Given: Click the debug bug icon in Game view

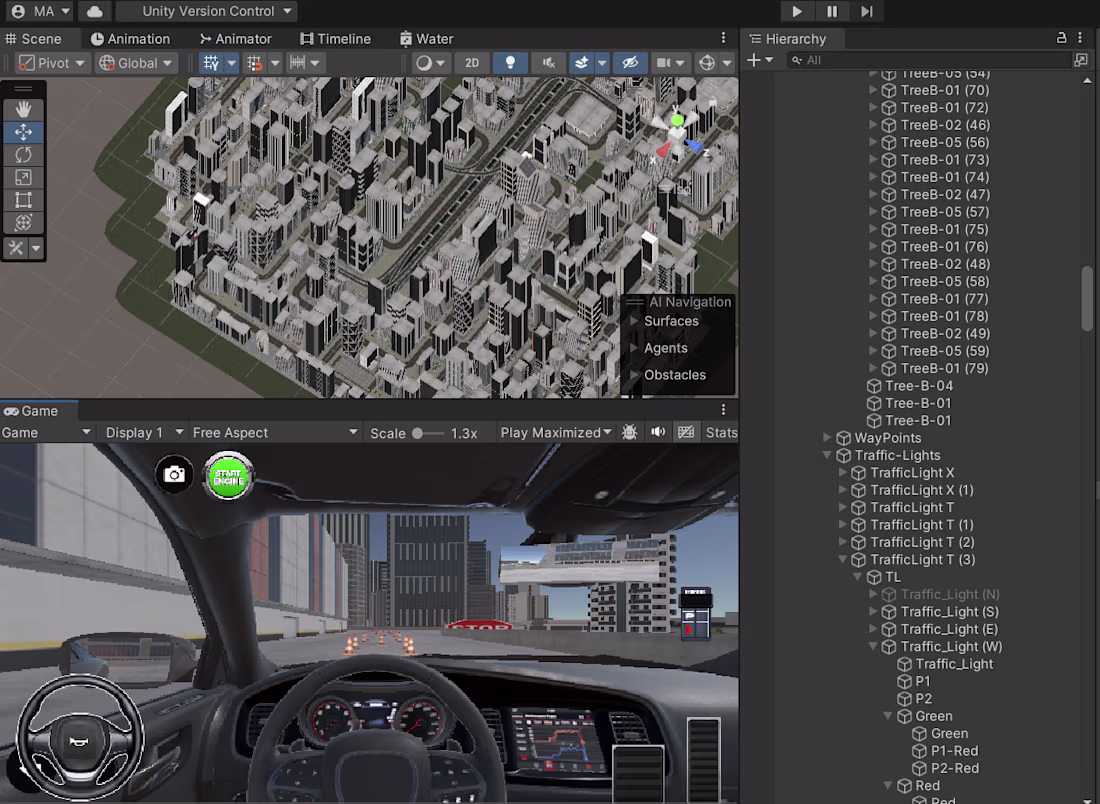Looking at the screenshot, I should pyautogui.click(x=630, y=432).
